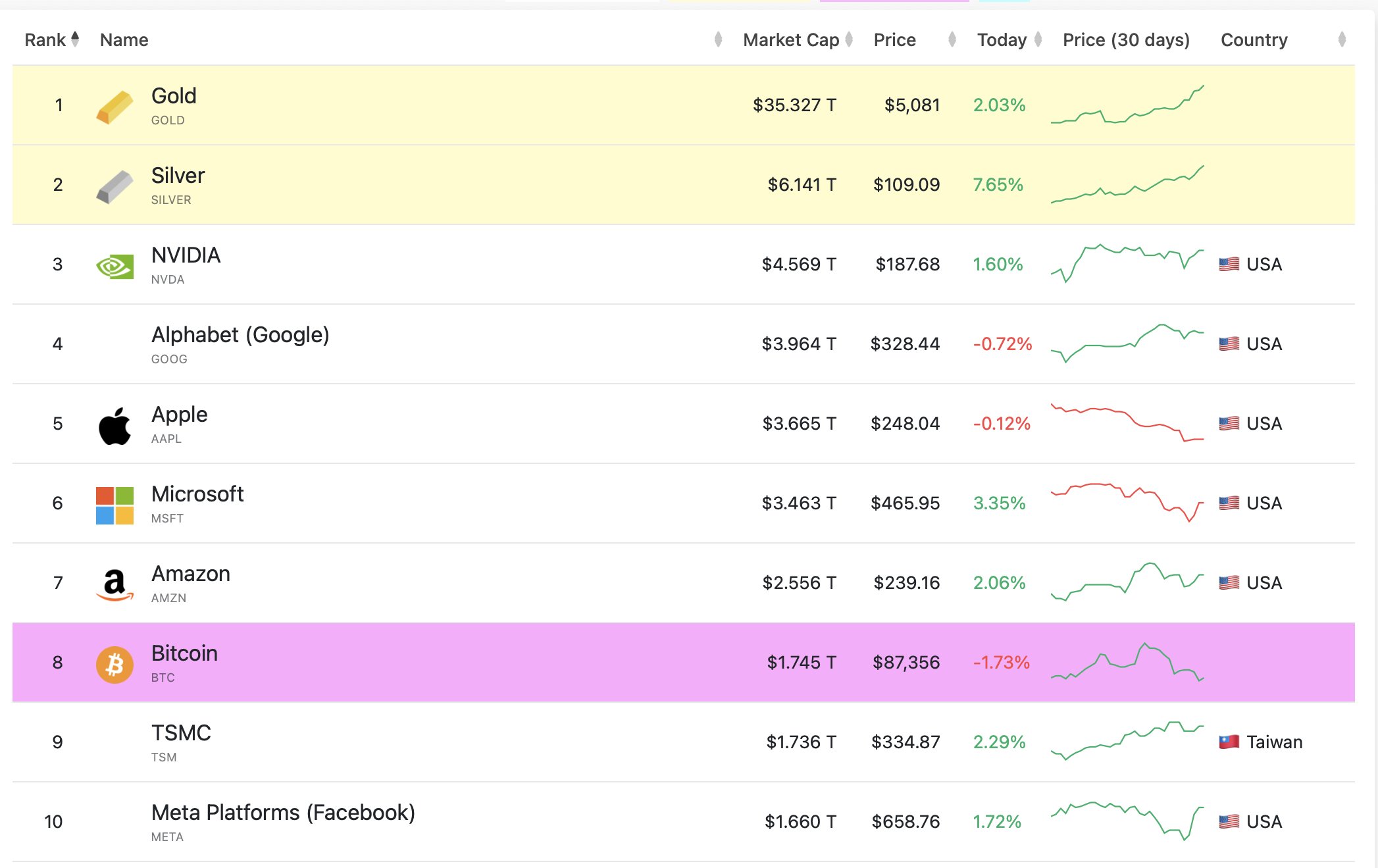Click the Apple logo icon

(x=115, y=426)
